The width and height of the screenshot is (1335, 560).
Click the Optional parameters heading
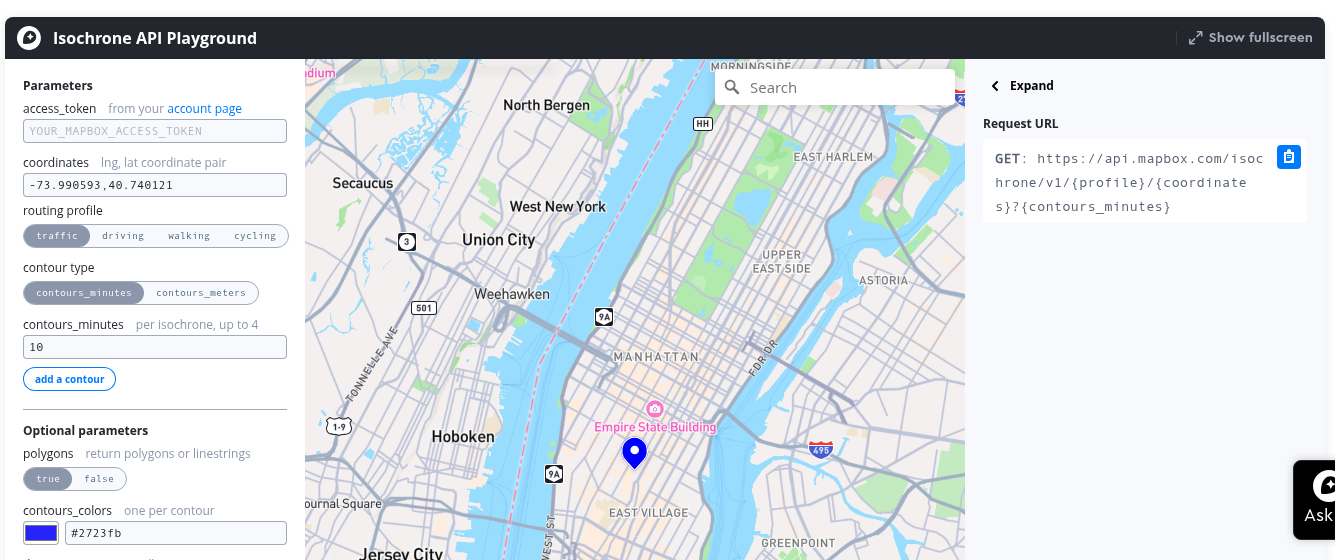tap(86, 431)
